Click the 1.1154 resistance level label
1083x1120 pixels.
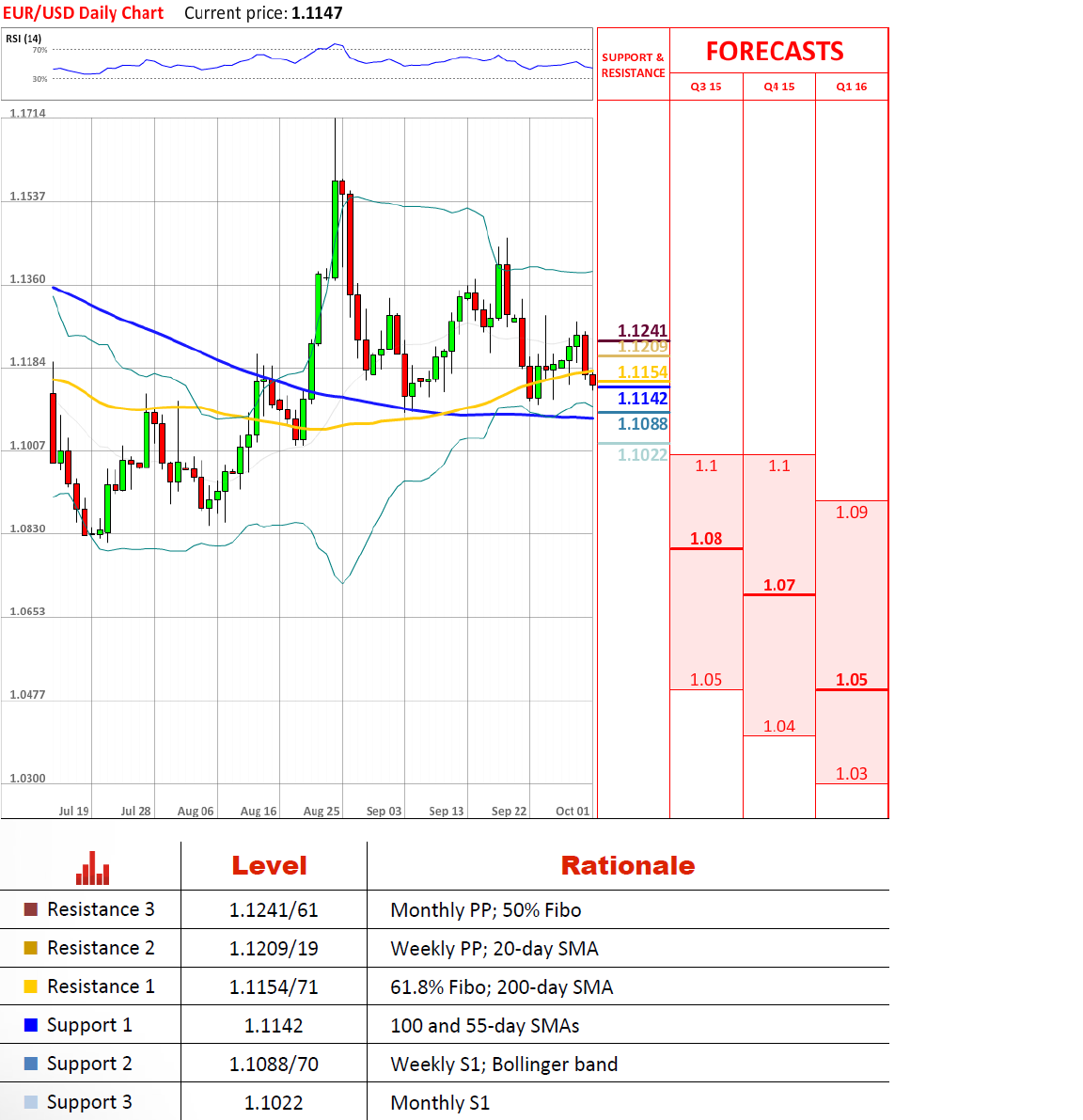click(x=642, y=372)
